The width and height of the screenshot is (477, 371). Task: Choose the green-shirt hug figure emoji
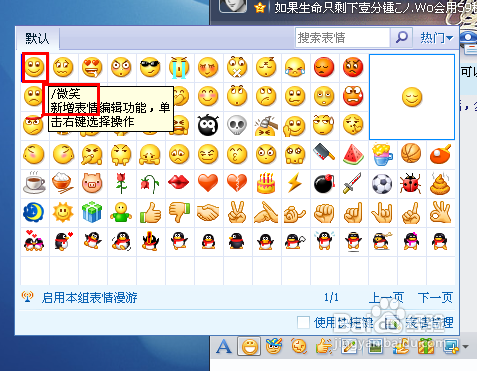coord(121,212)
